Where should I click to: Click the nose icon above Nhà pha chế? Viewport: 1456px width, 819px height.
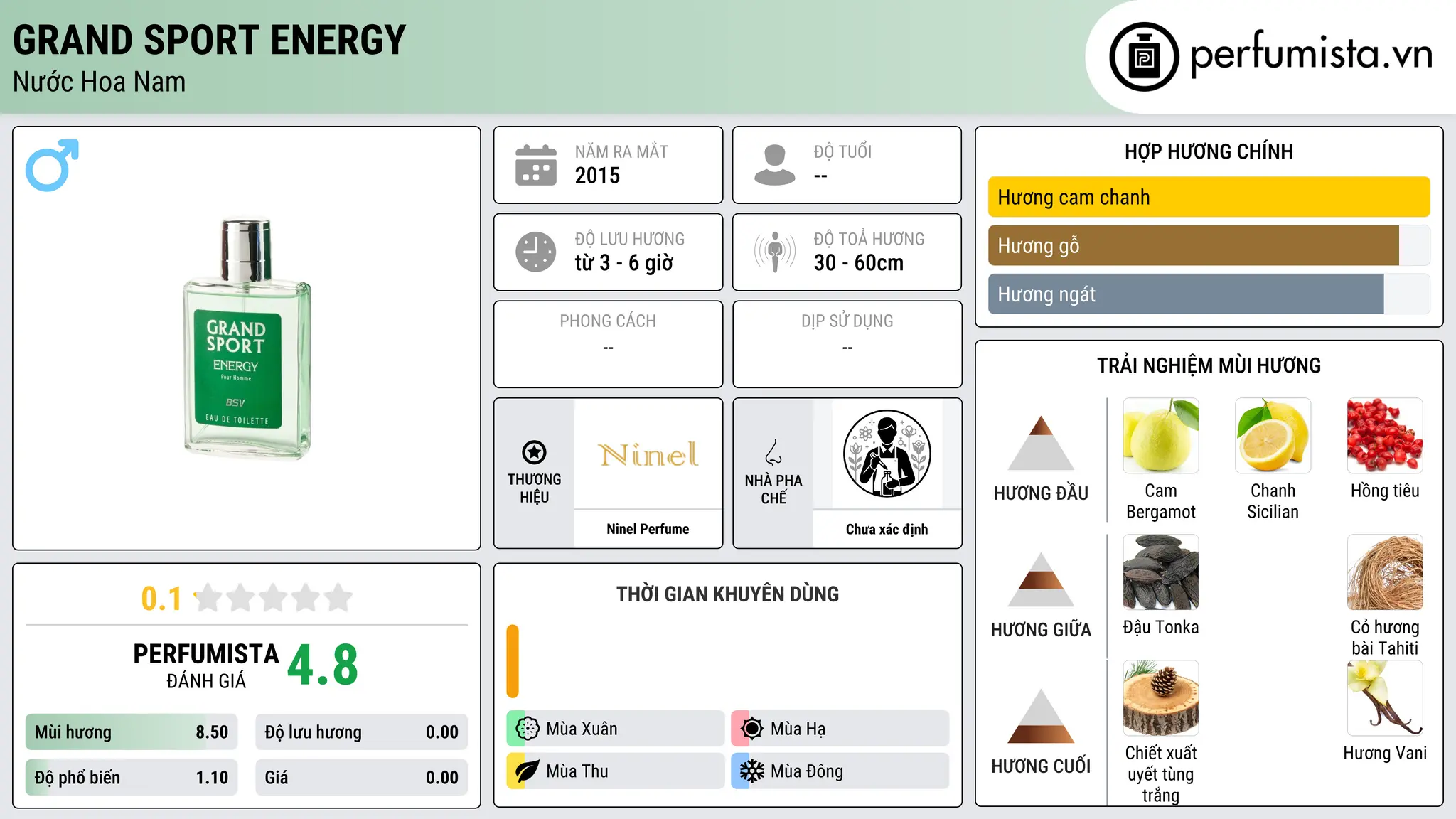coord(773,452)
